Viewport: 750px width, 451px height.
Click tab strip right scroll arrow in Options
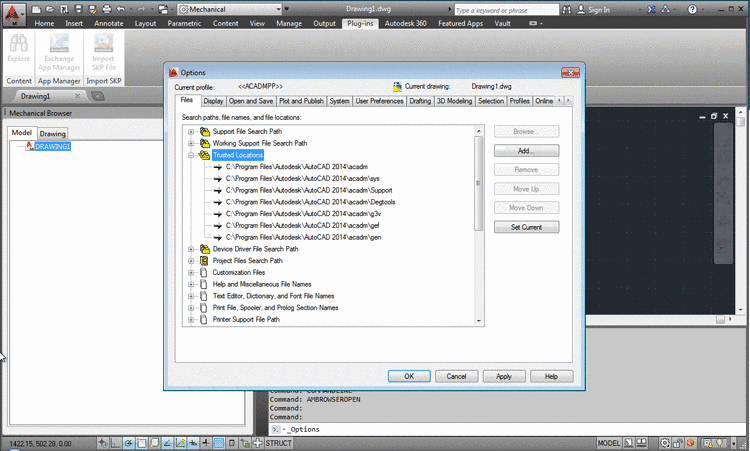pyautogui.click(x=568, y=100)
